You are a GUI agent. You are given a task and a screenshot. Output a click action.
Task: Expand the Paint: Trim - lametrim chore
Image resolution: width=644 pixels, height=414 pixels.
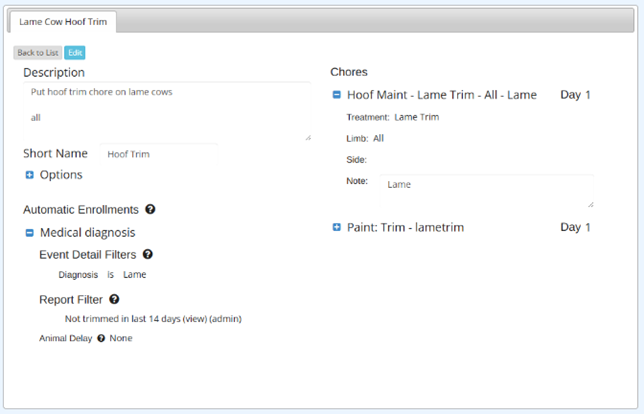[336, 227]
